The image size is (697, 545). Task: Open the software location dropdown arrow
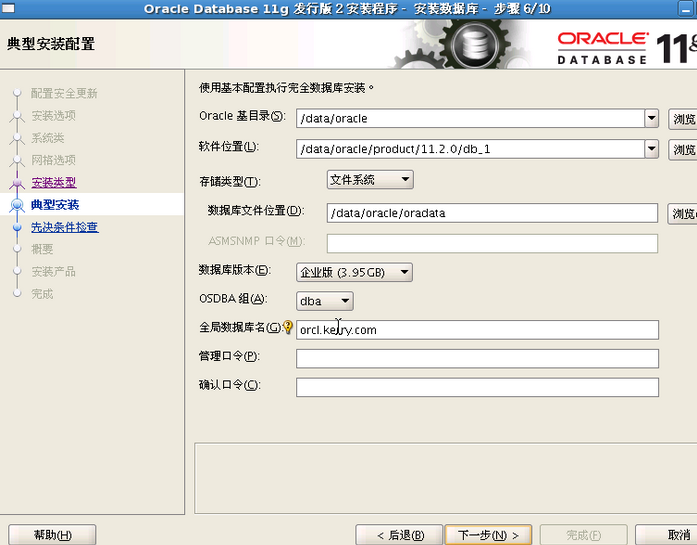(x=652, y=149)
